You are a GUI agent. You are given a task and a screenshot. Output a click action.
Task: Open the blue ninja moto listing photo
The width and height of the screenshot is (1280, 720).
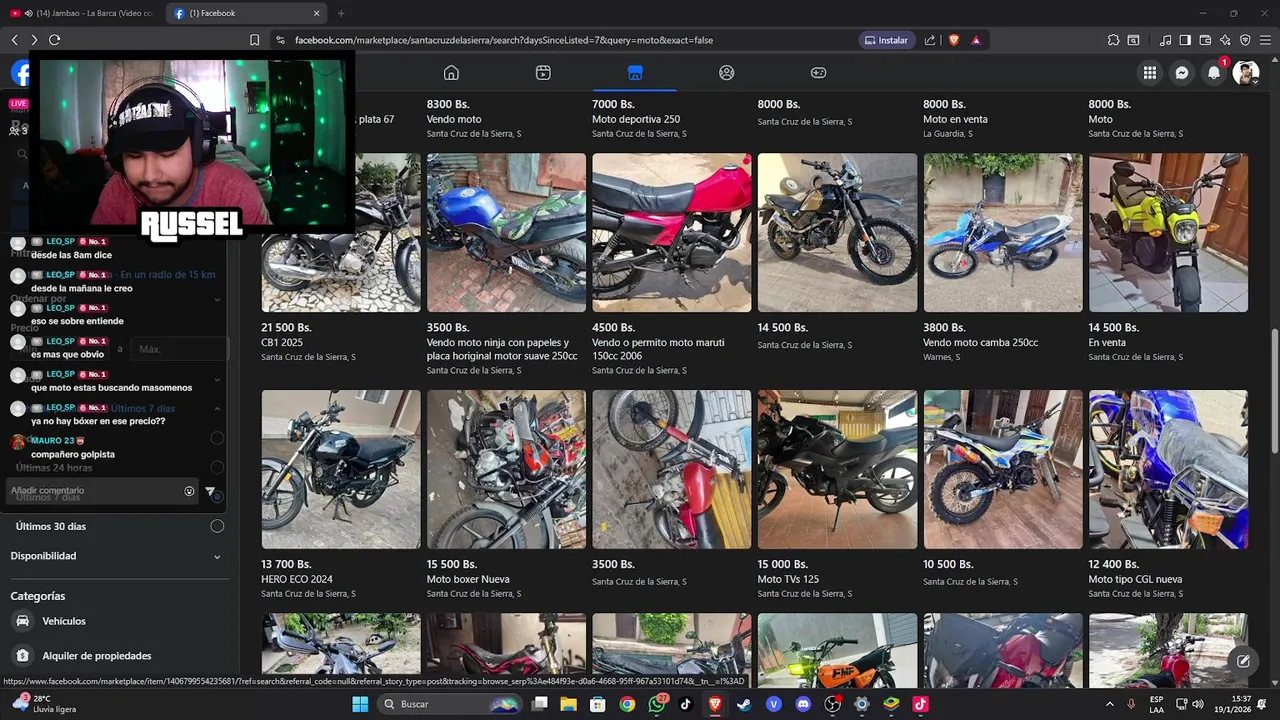coord(506,232)
